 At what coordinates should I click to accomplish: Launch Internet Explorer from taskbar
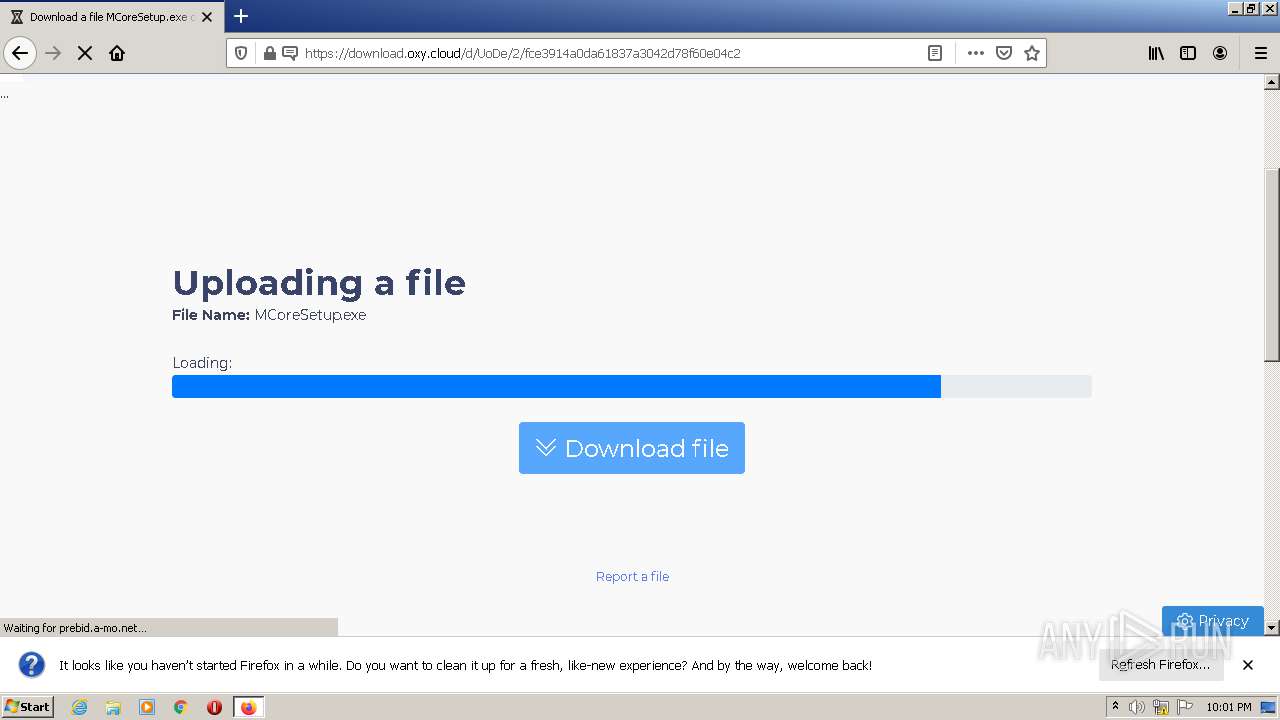79,707
